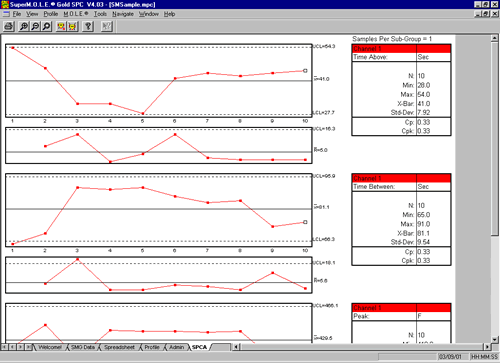Click first-tab navigation arrow button
Viewport: 500px width, 363px height.
click(4, 347)
